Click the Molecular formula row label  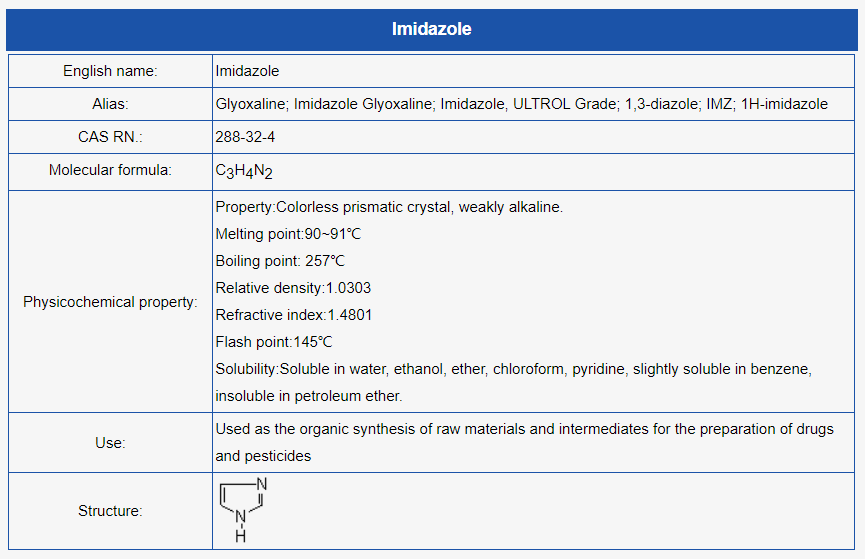coord(110,170)
